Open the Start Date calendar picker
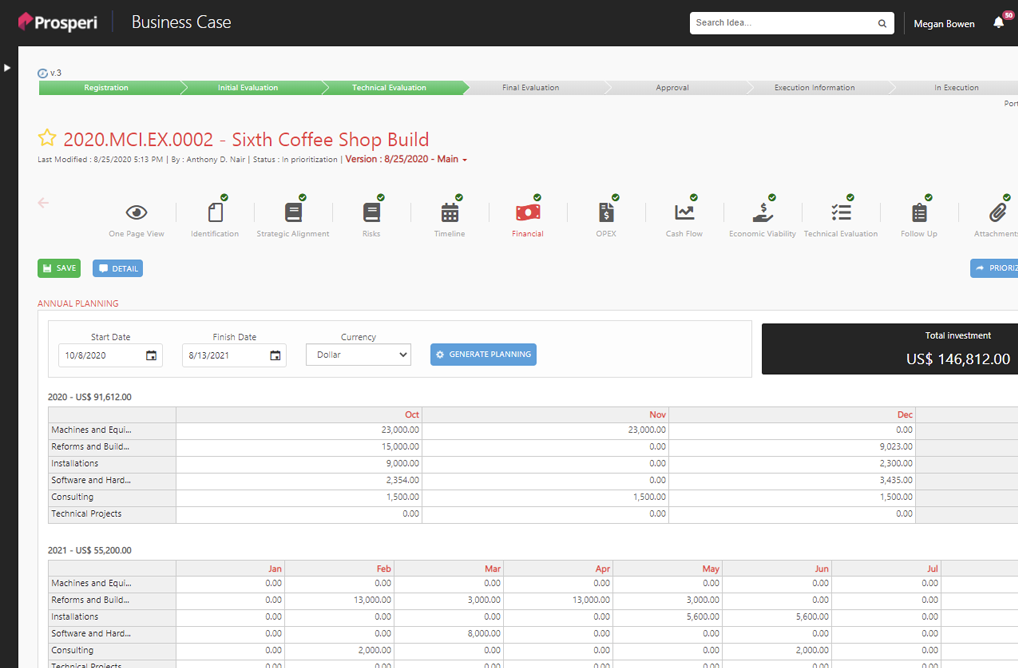Image resolution: width=1018 pixels, height=668 pixels. [151, 355]
